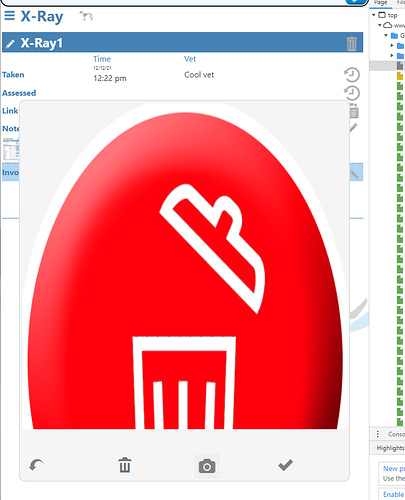The height and width of the screenshot is (500, 405).
Task: Click the Taken label
Action: click(13, 75)
